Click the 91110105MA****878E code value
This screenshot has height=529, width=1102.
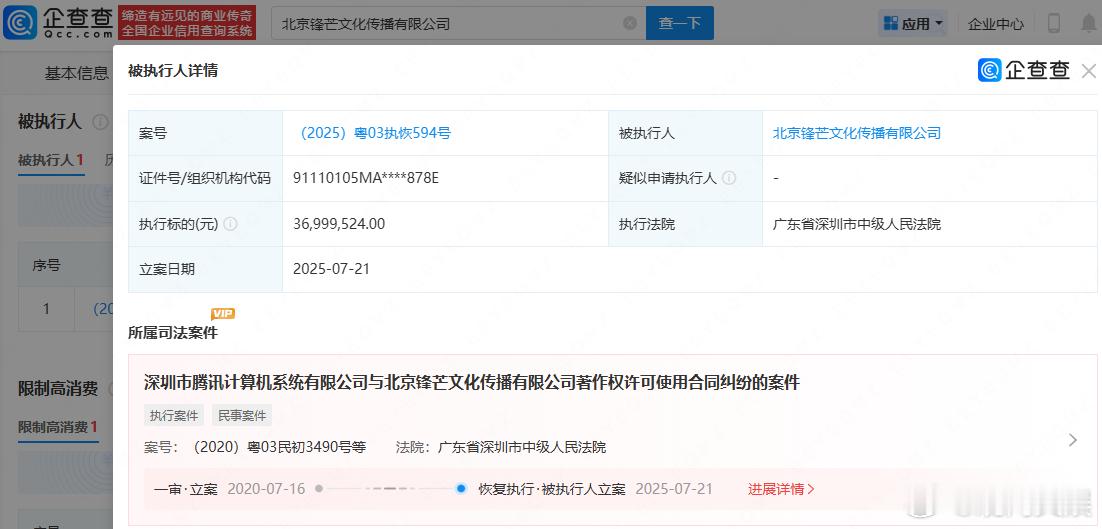pos(365,178)
